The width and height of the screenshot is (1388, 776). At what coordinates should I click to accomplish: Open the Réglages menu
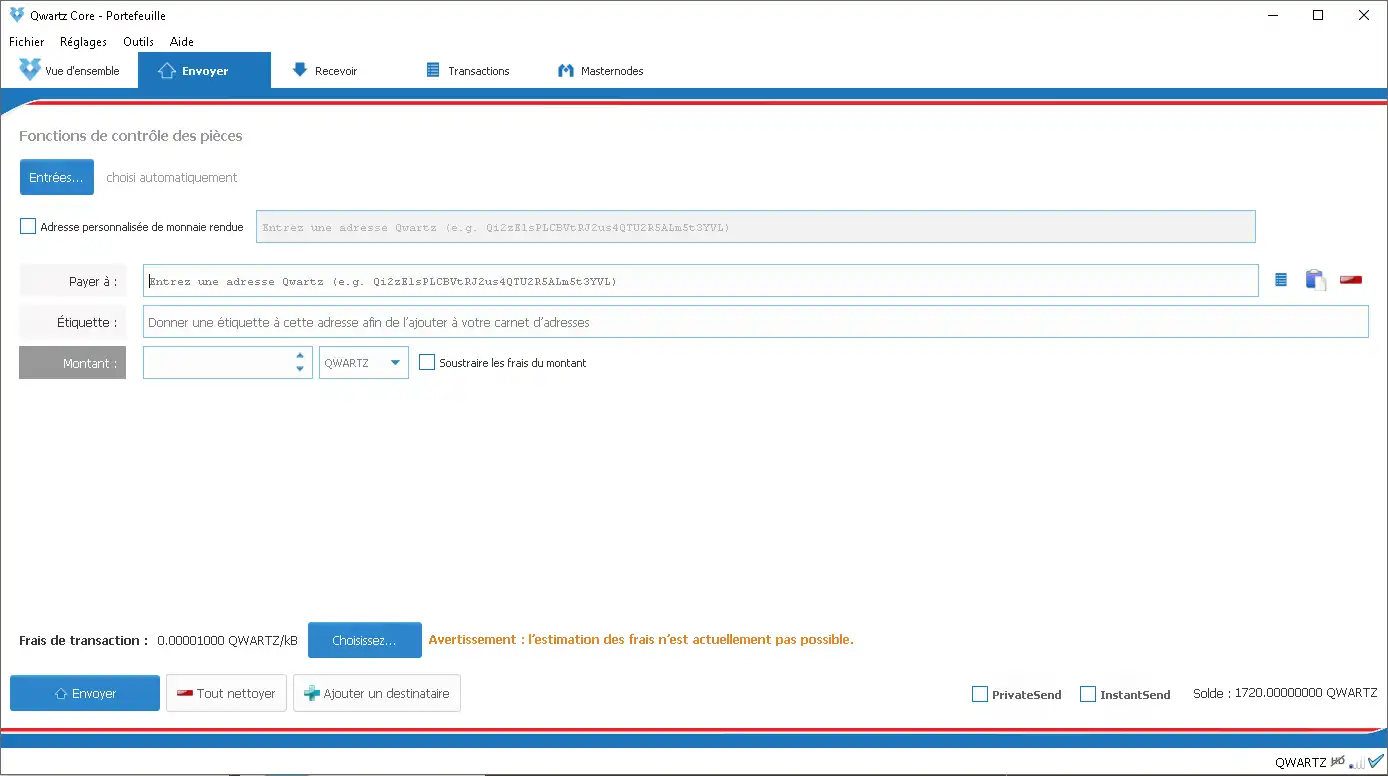(x=83, y=42)
